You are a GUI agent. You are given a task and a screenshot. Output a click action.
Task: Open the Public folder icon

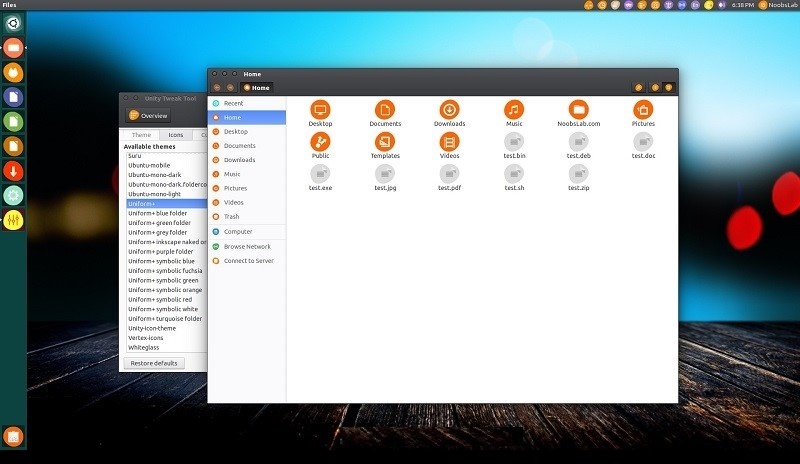click(x=320, y=142)
